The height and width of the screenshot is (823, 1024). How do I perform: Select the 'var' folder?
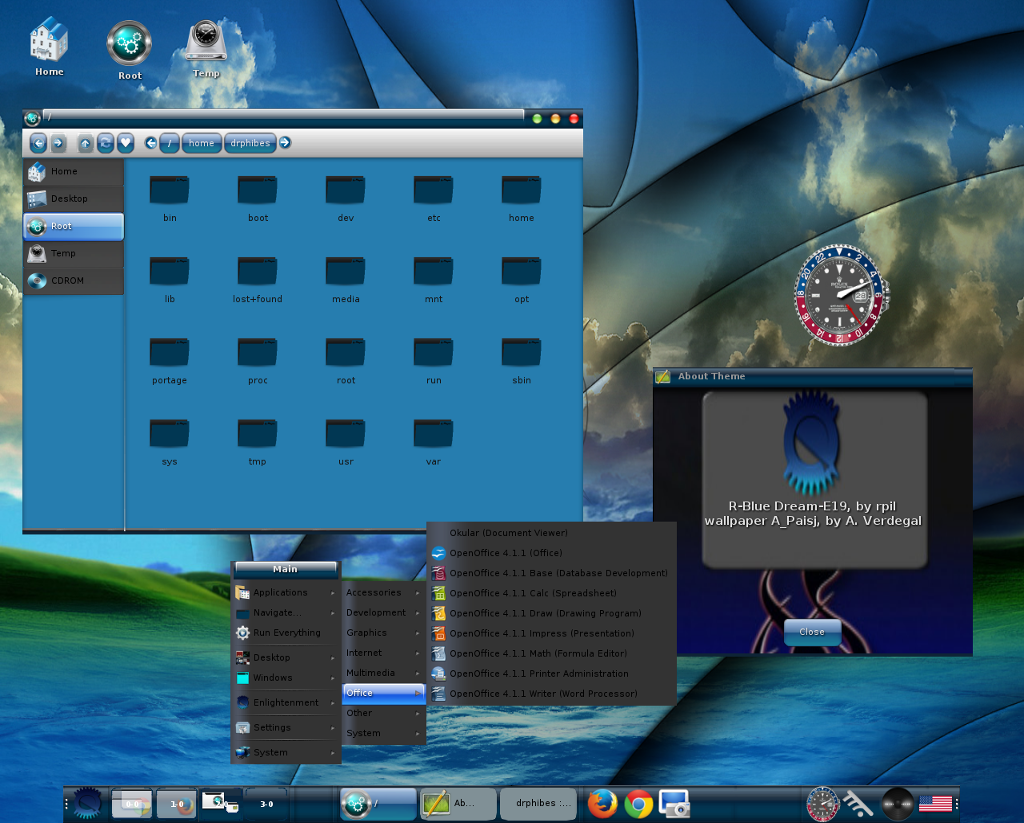pyautogui.click(x=433, y=442)
